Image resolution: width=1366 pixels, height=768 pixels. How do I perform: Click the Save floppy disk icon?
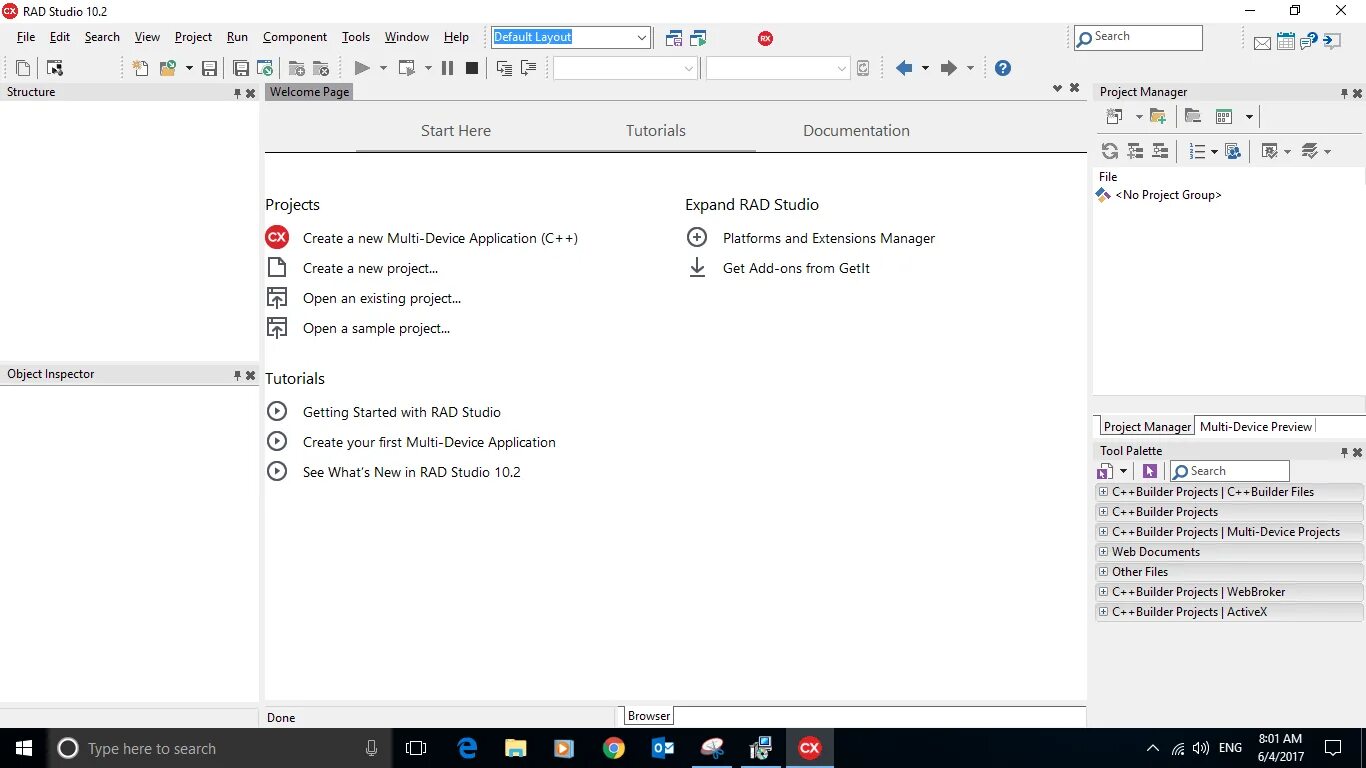[210, 68]
